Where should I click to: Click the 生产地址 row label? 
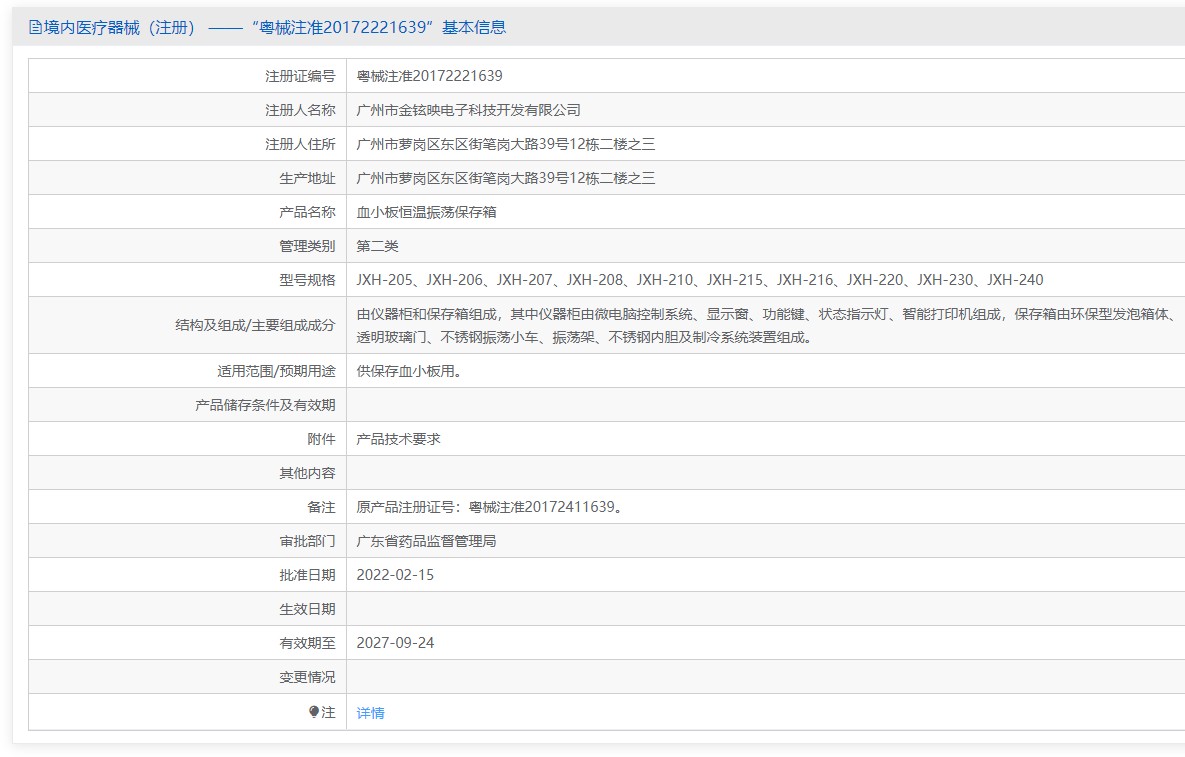307,178
